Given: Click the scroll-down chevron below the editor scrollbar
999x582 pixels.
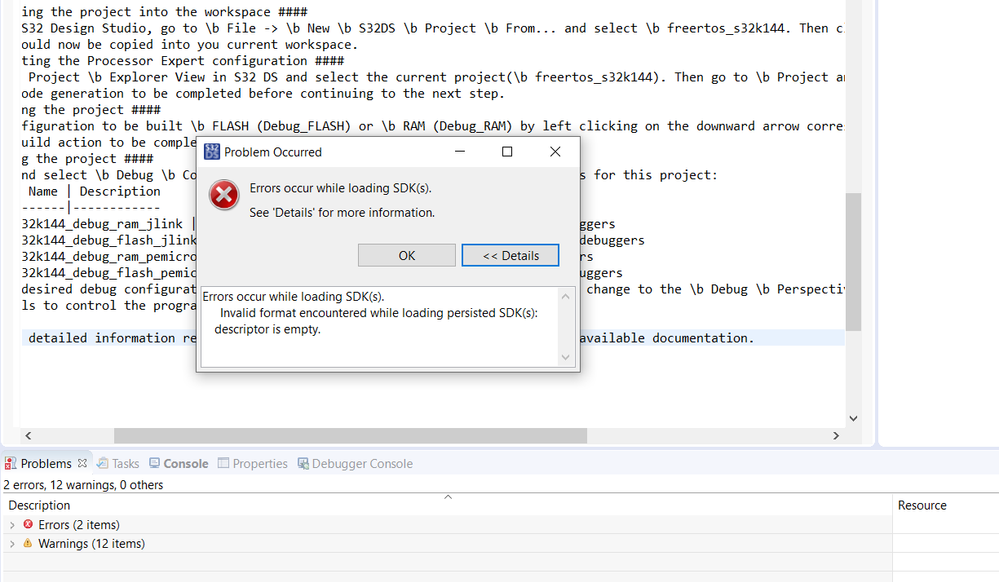Looking at the screenshot, I should point(853,419).
